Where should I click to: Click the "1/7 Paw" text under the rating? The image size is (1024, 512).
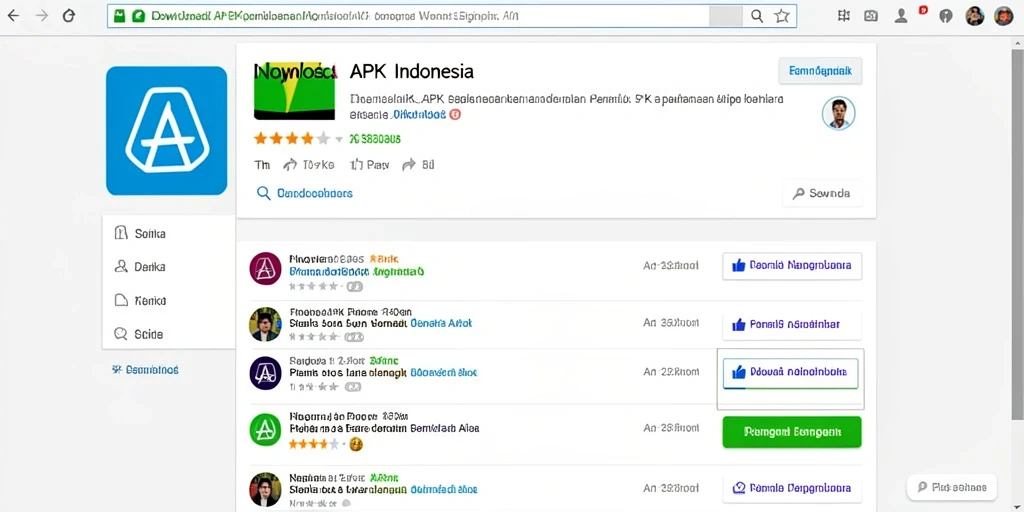[370, 165]
